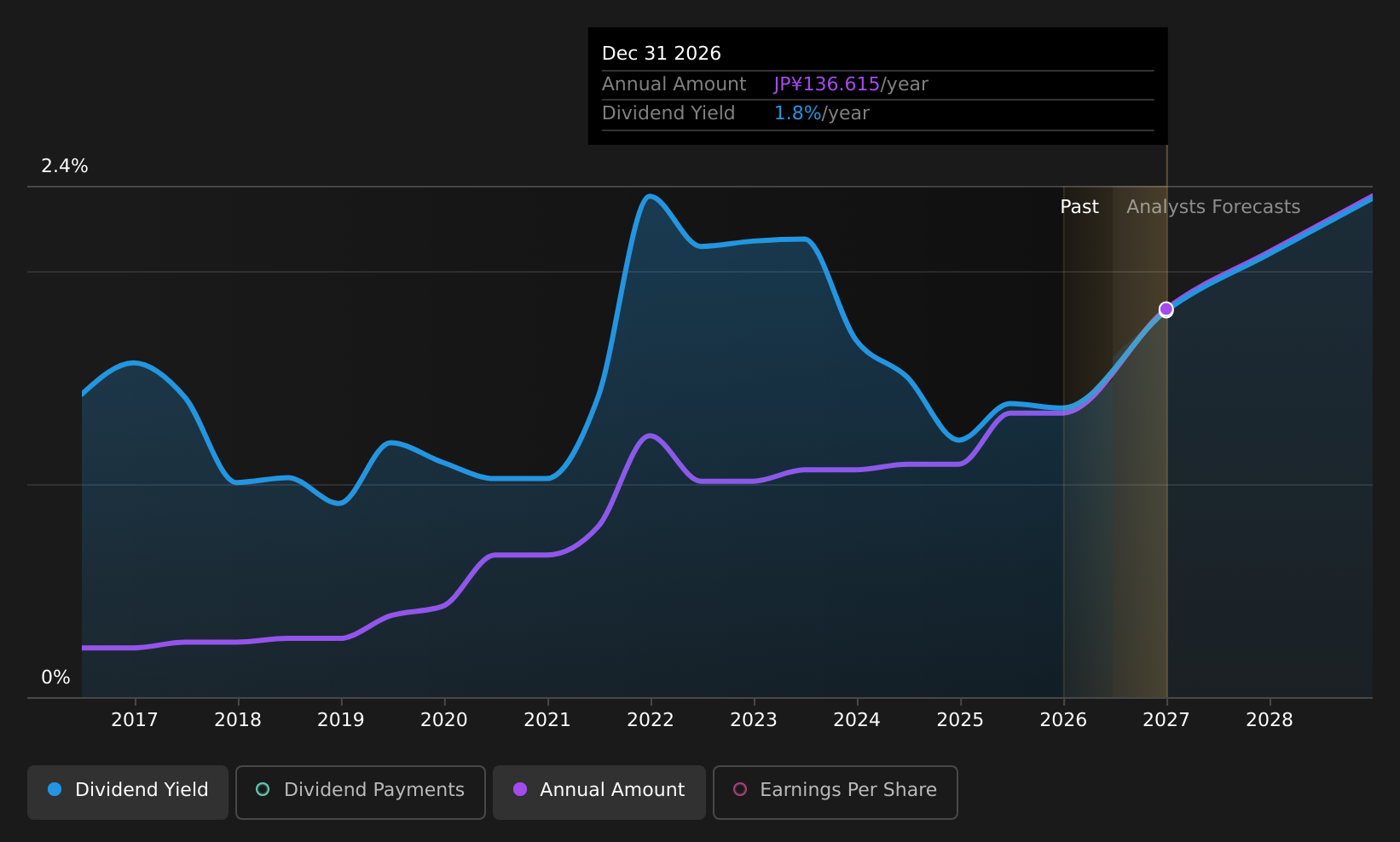
Task: Select the 2021 x-axis label
Action: click(547, 720)
